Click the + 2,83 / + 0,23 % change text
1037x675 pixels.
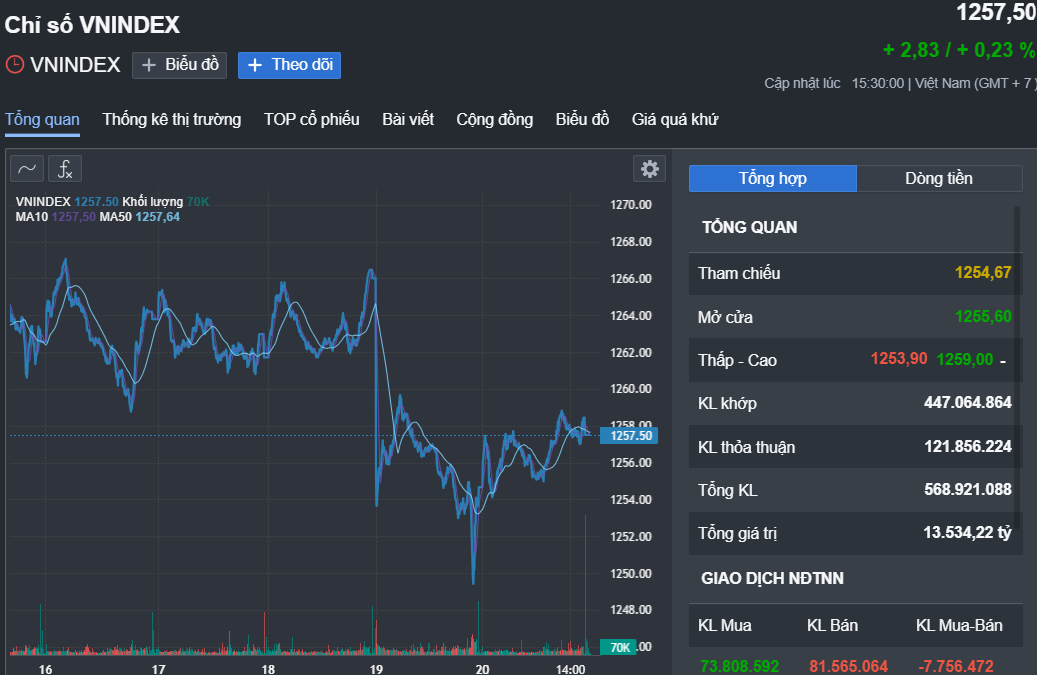(959, 50)
